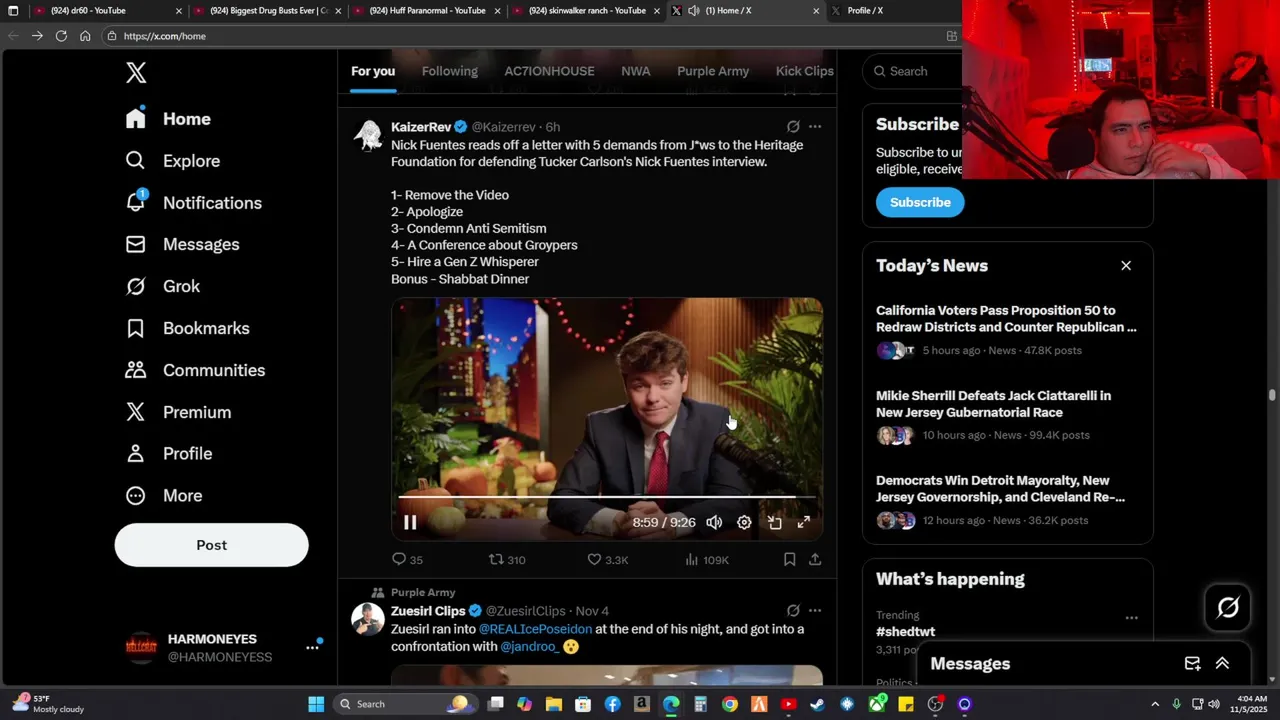This screenshot has height=720, width=1280.
Task: Switch to the For you tab
Action: pos(373,71)
